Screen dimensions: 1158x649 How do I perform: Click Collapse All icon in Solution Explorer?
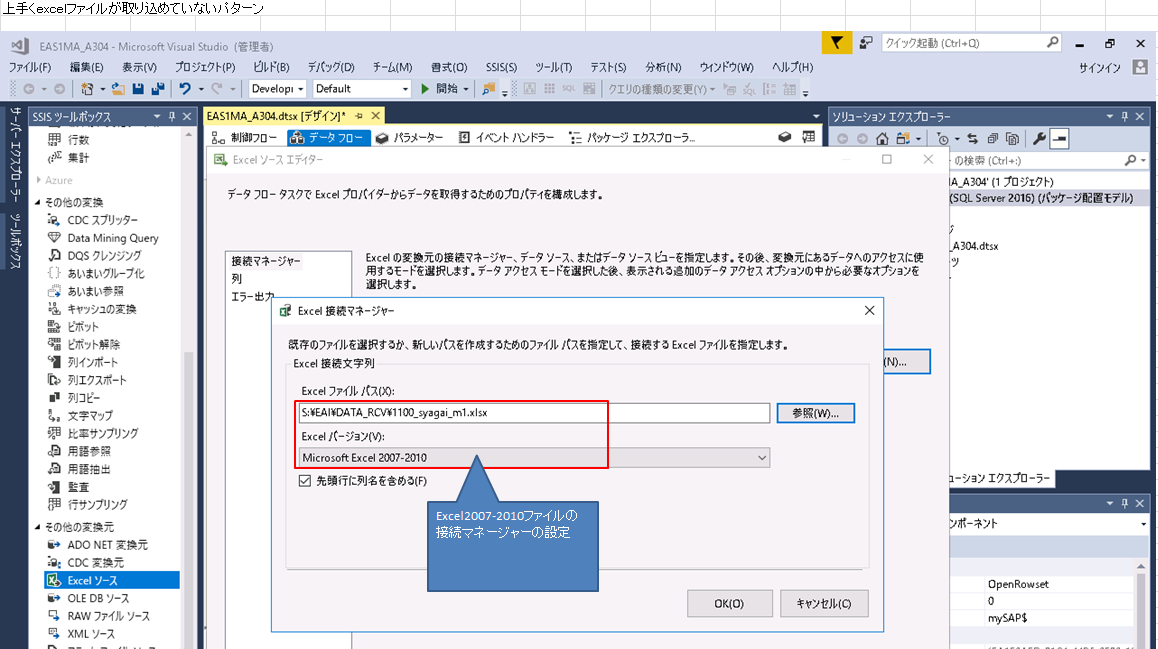(992, 139)
